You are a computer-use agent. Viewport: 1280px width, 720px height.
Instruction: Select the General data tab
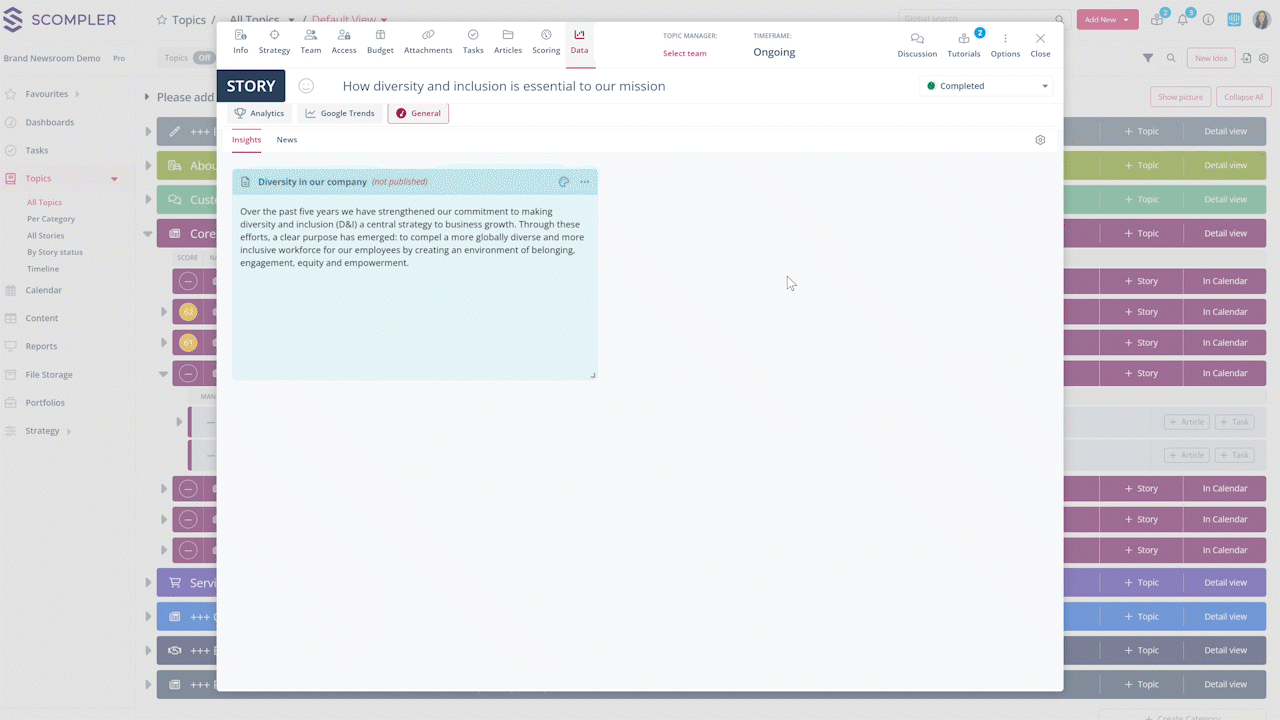coord(418,113)
